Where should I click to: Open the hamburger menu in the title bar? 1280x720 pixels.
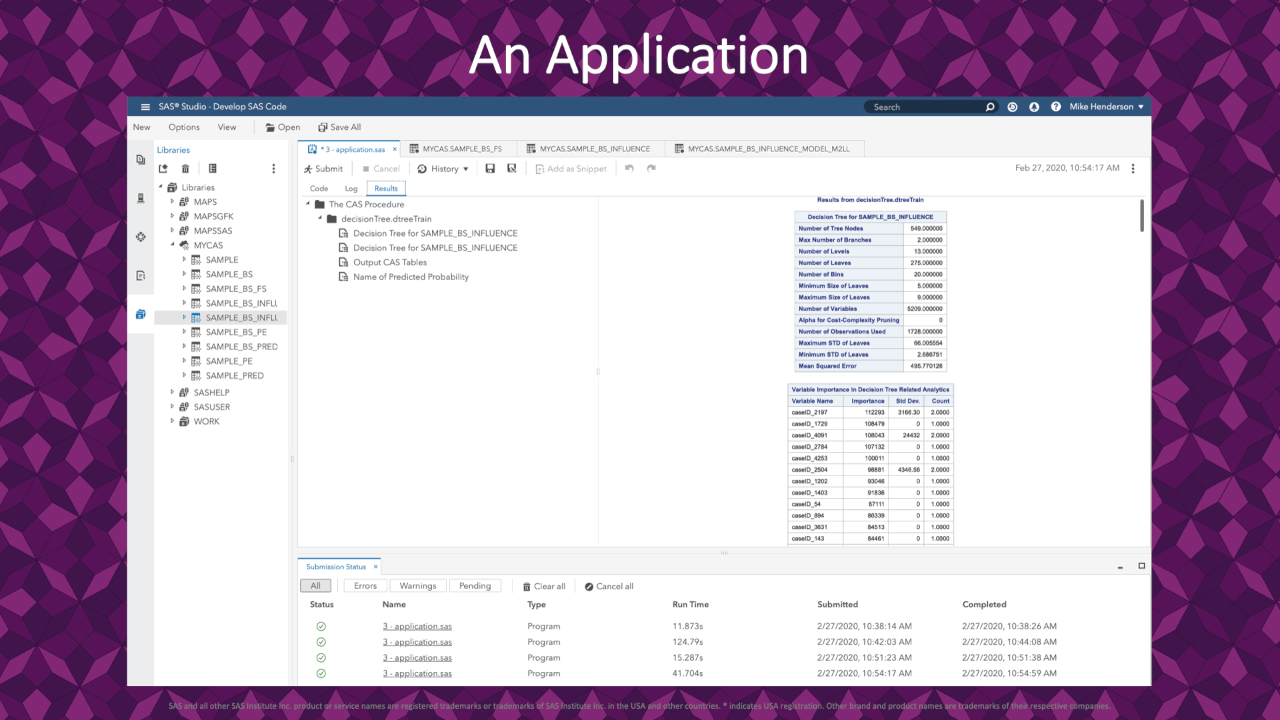145,106
